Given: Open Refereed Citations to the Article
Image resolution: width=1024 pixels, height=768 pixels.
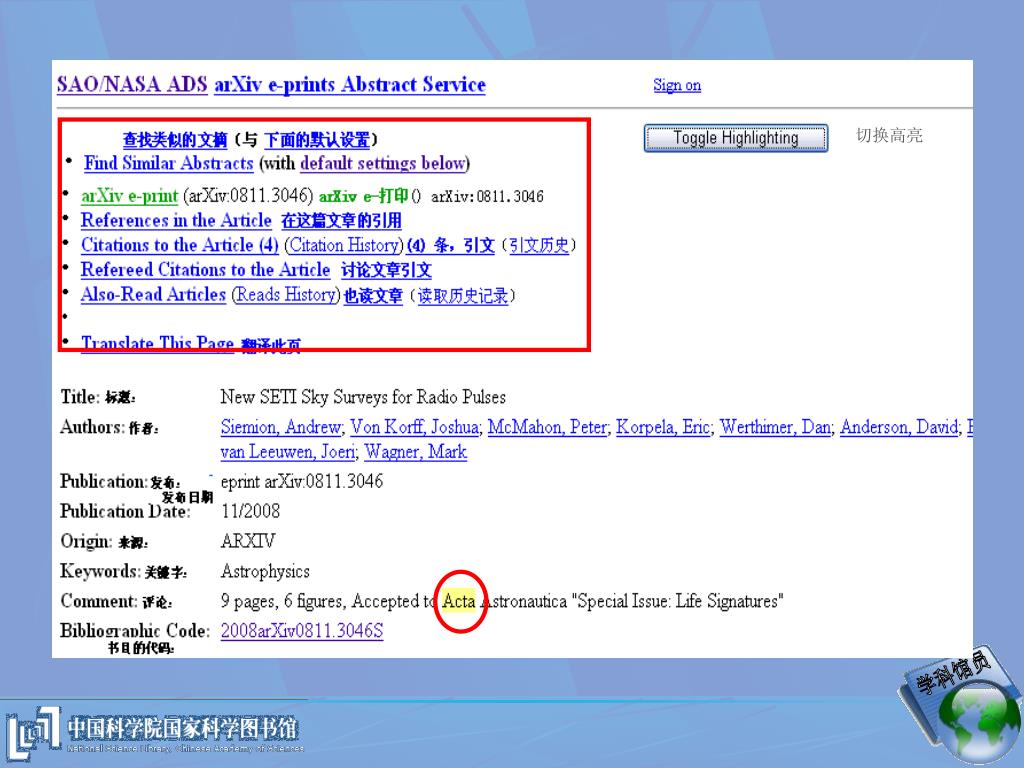Looking at the screenshot, I should click(206, 270).
